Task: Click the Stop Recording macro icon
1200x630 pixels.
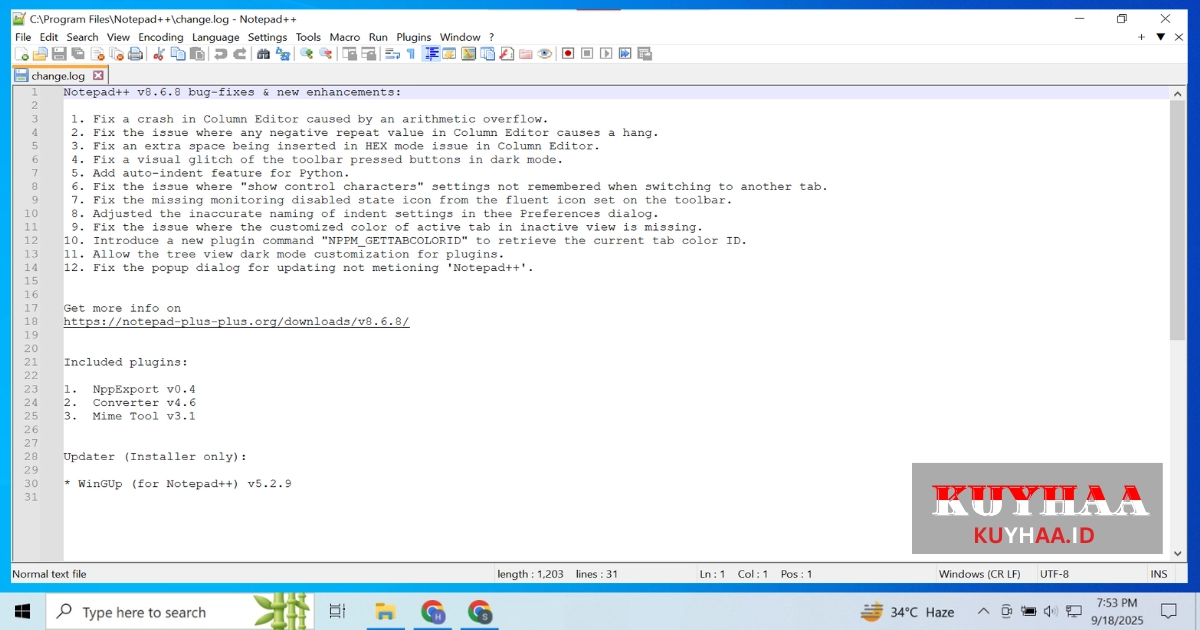Action: (587, 54)
